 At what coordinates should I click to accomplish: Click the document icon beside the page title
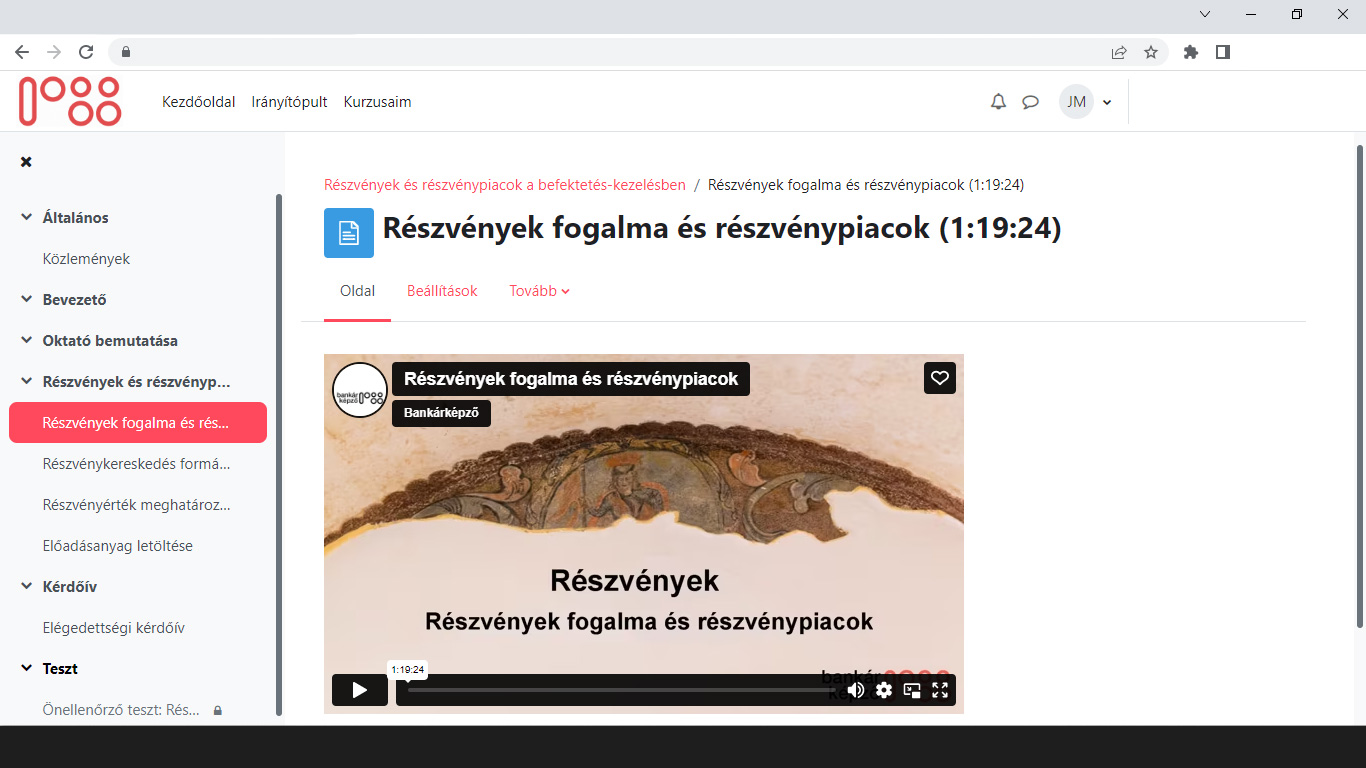(x=347, y=232)
